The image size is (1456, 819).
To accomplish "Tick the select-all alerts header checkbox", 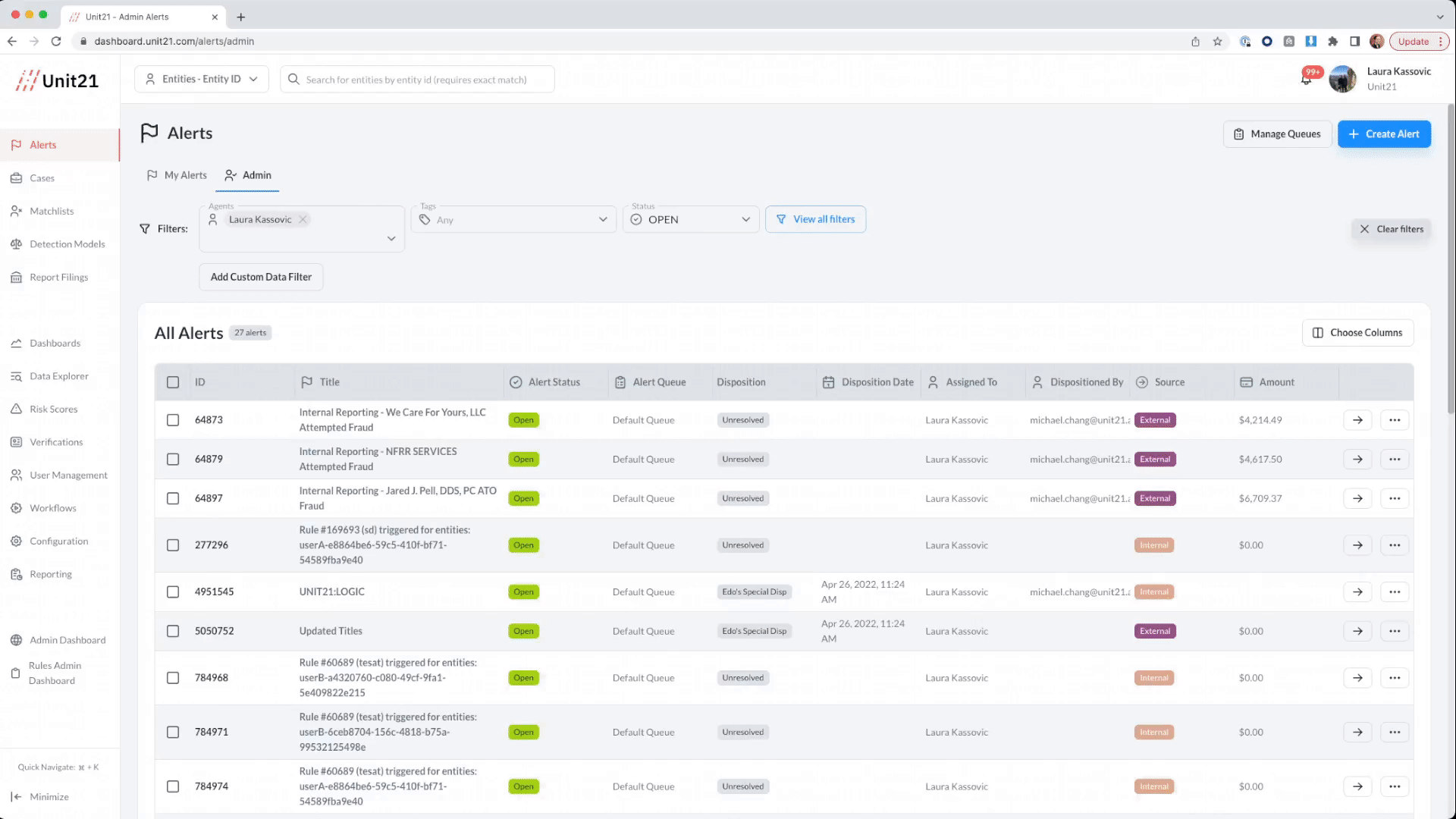I will point(173,382).
